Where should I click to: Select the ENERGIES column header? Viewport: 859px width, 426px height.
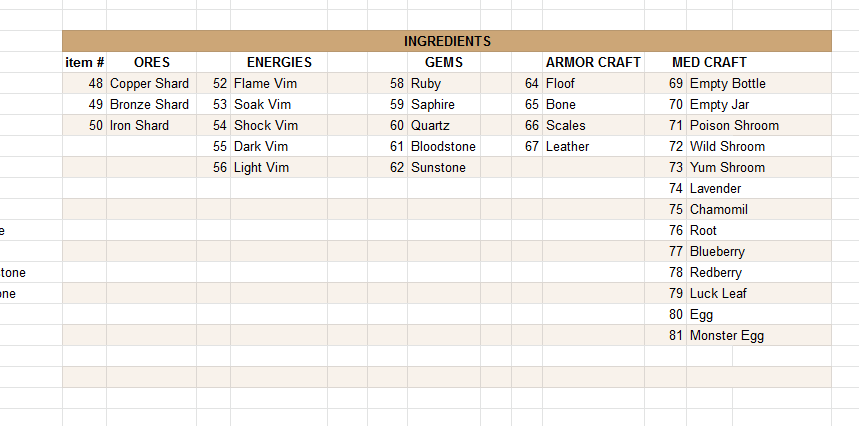(279, 62)
